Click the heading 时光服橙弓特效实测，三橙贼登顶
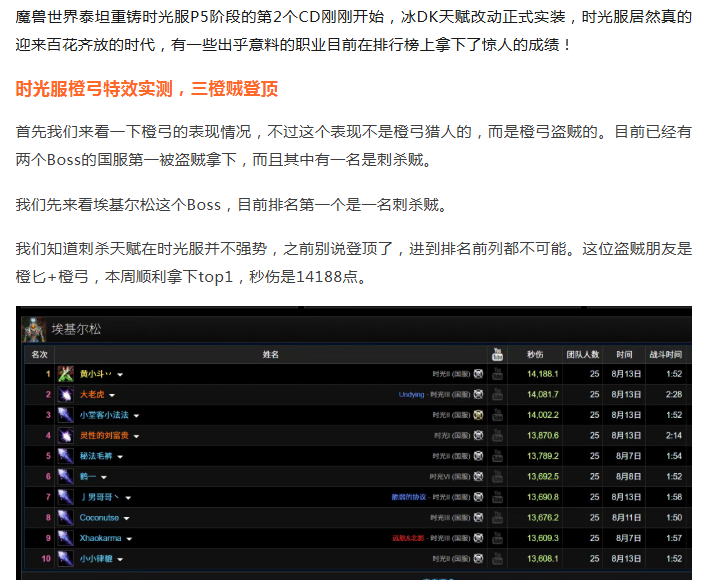The width and height of the screenshot is (710, 584). pyautogui.click(x=147, y=89)
